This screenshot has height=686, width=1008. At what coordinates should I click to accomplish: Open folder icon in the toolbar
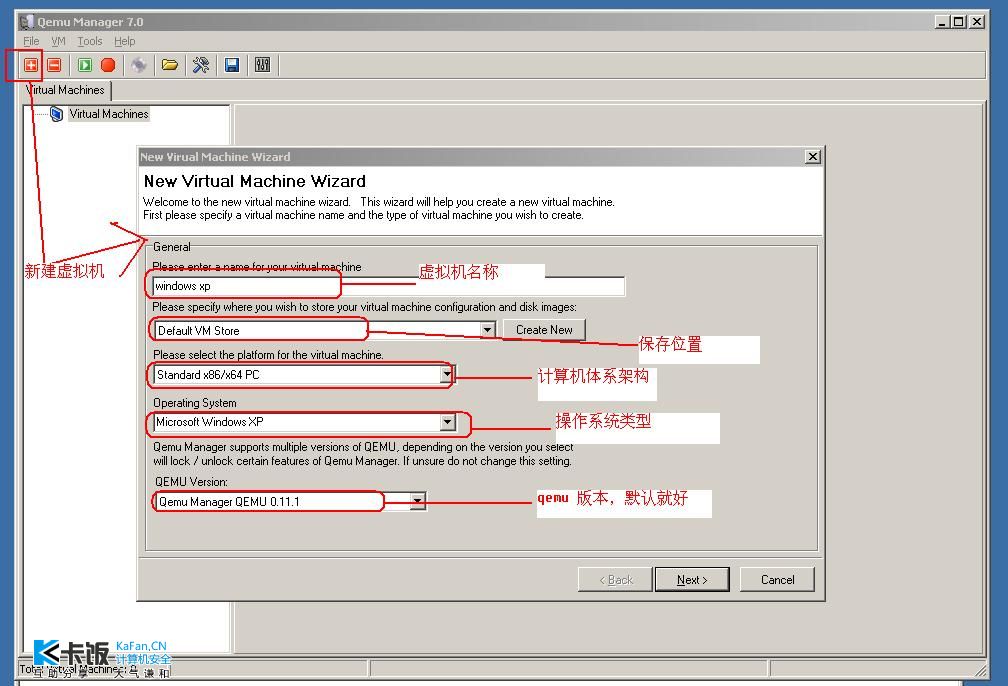[x=170, y=65]
